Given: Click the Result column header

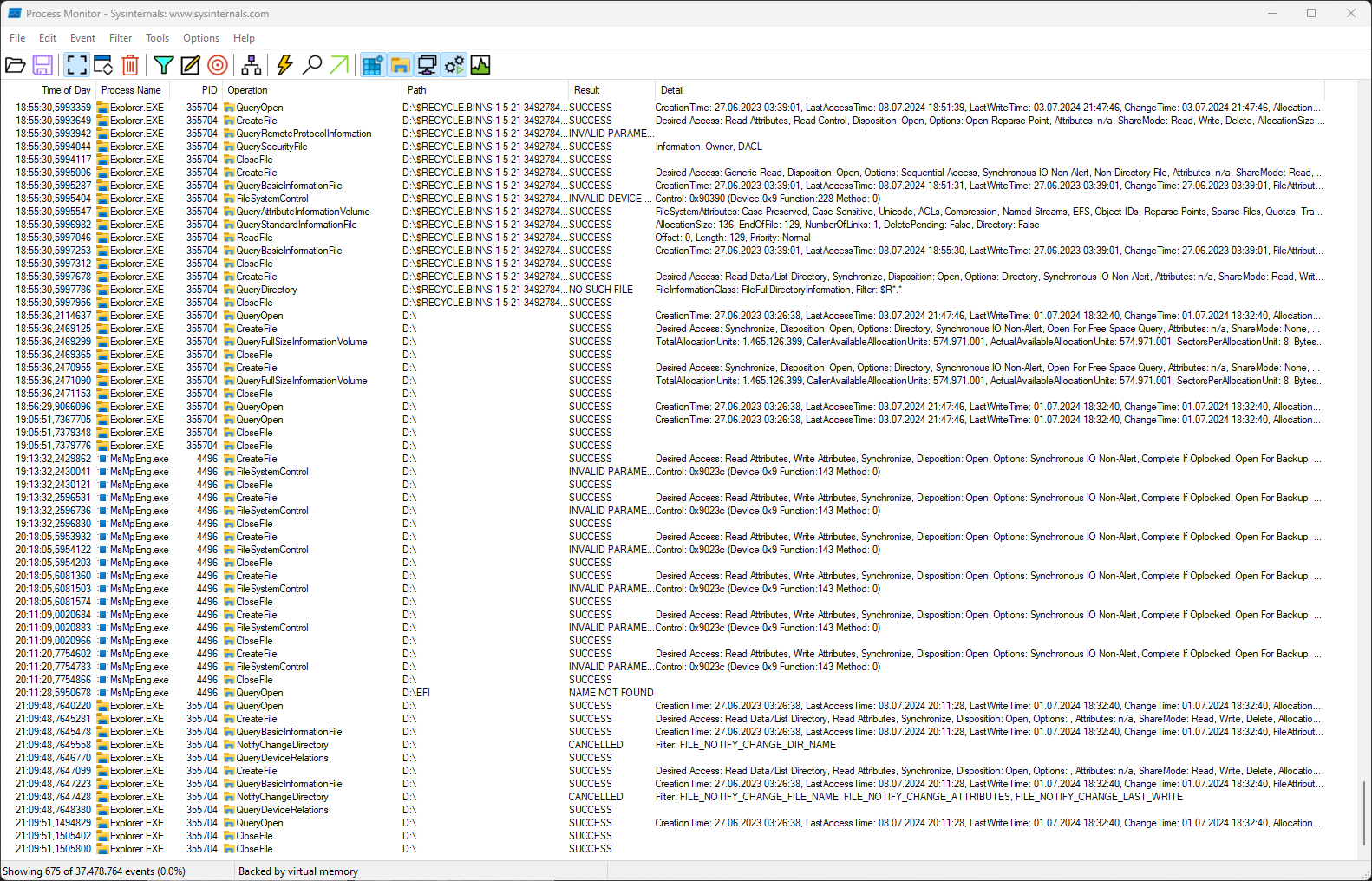Looking at the screenshot, I should [x=612, y=90].
